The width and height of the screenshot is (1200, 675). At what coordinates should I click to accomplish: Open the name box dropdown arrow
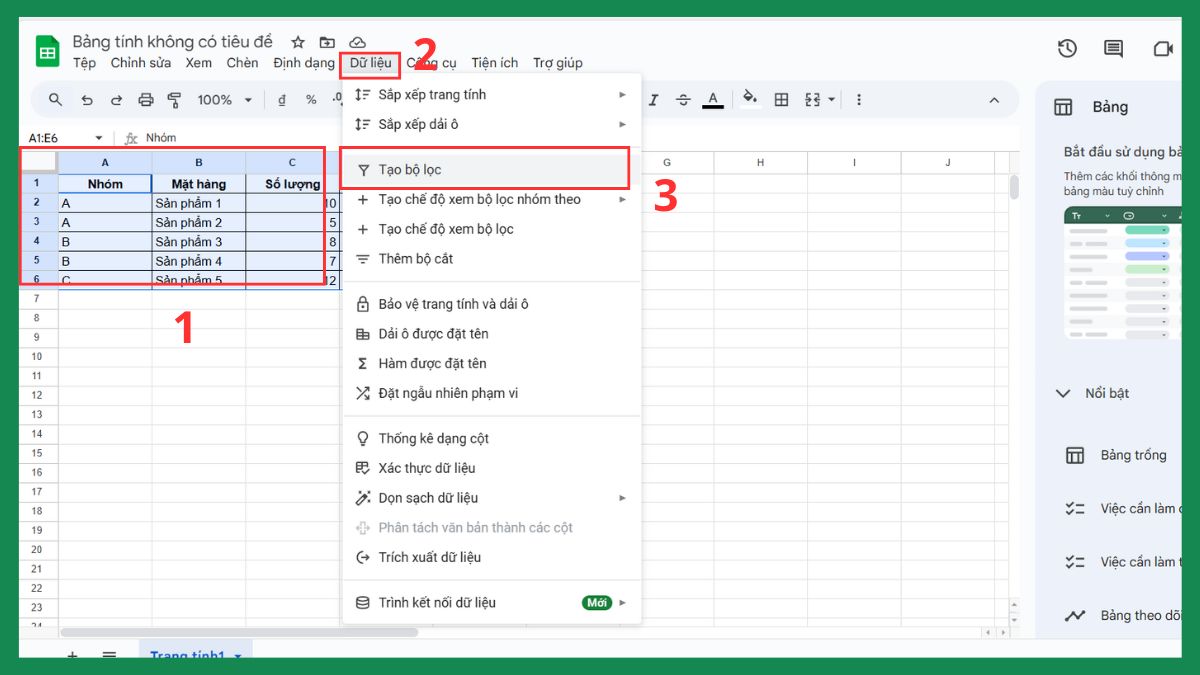[x=99, y=138]
